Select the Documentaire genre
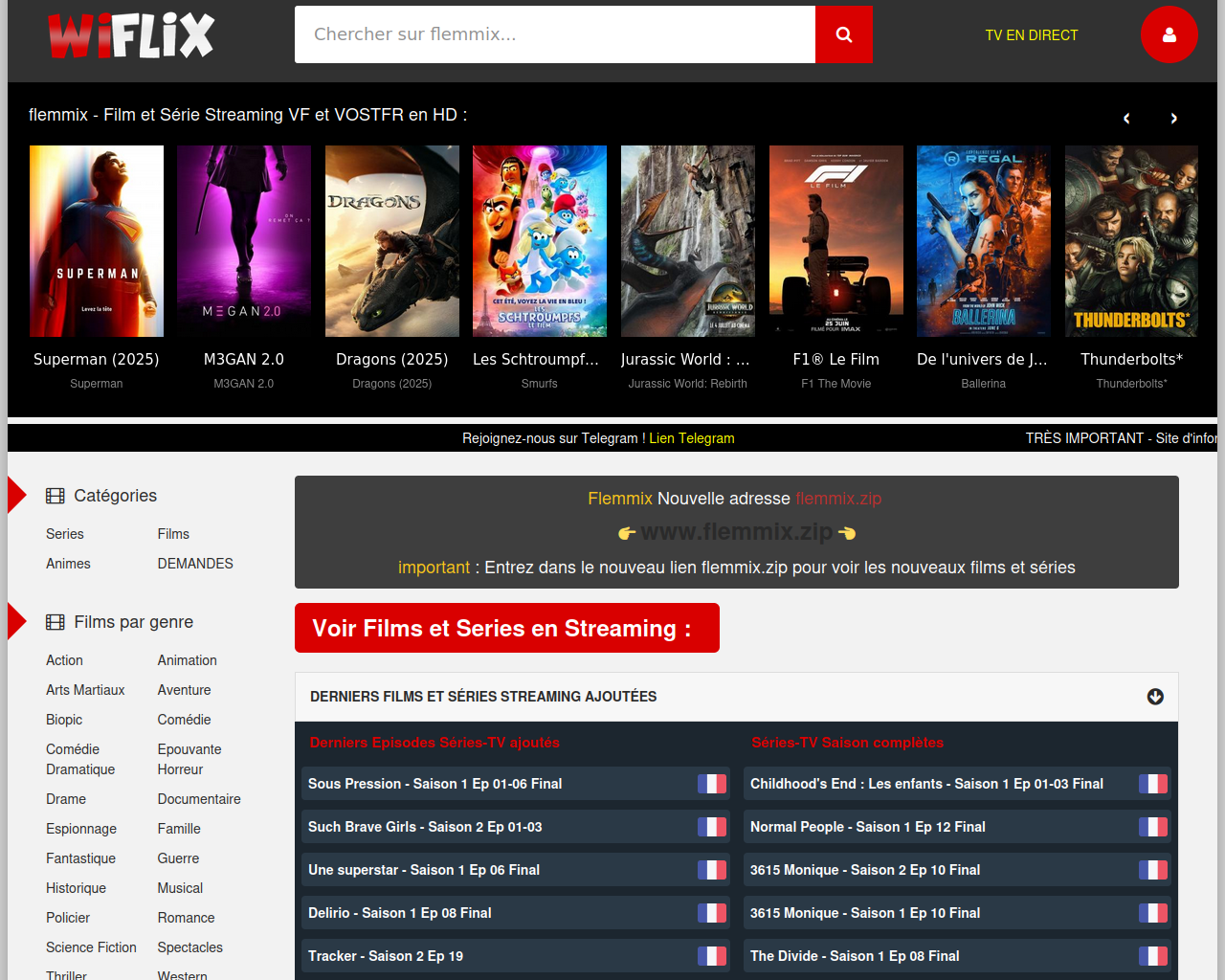This screenshot has height=980, width=1225. [x=199, y=799]
